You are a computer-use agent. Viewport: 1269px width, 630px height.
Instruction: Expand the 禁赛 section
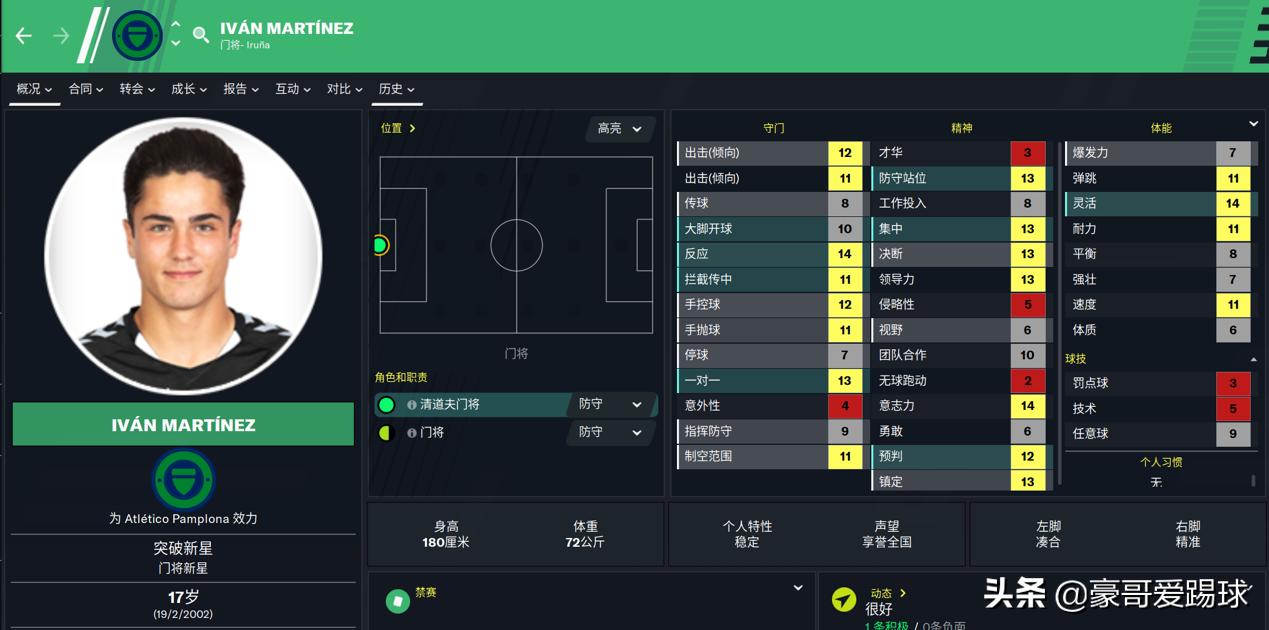point(797,589)
